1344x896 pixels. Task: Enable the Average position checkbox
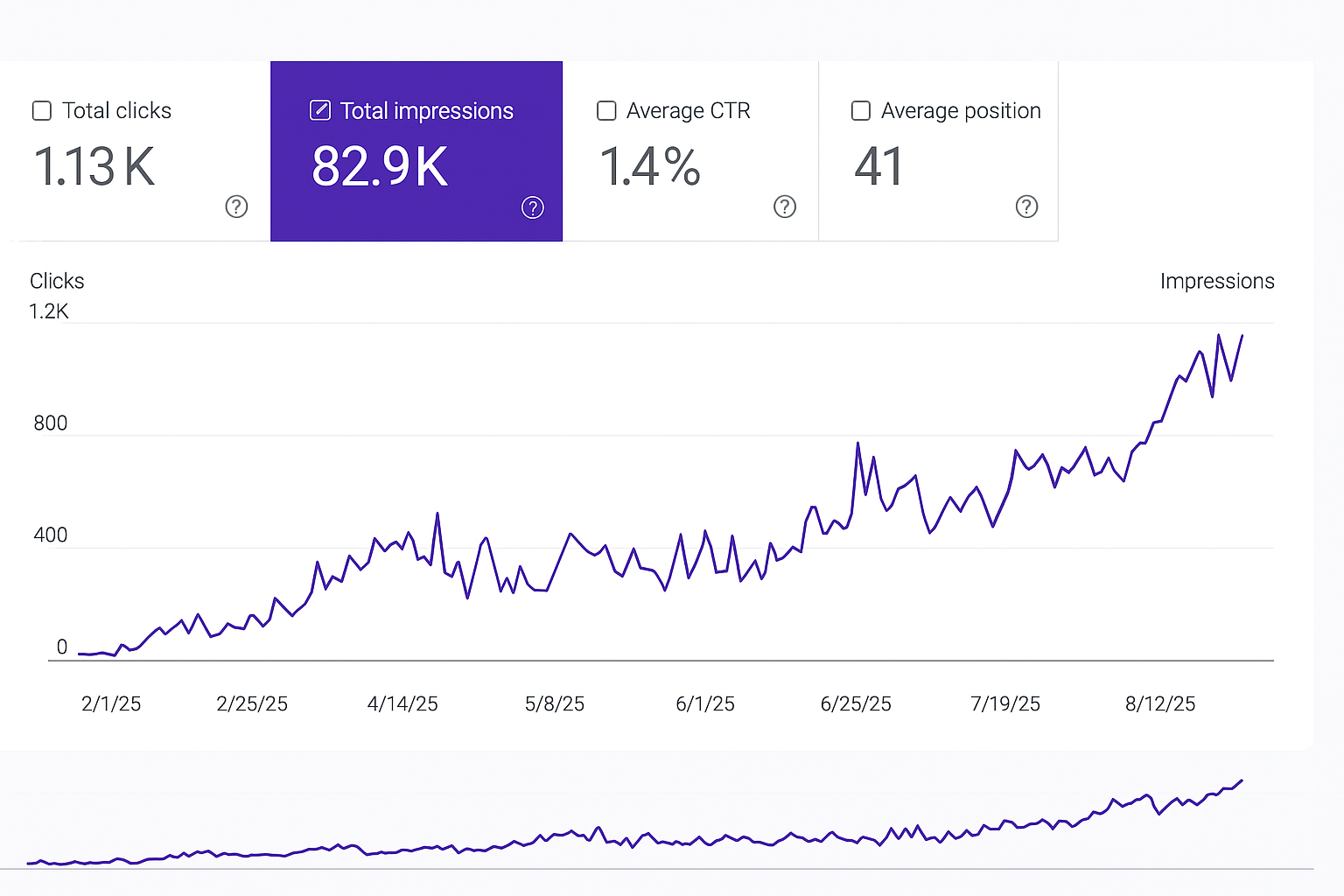pyautogui.click(x=860, y=110)
